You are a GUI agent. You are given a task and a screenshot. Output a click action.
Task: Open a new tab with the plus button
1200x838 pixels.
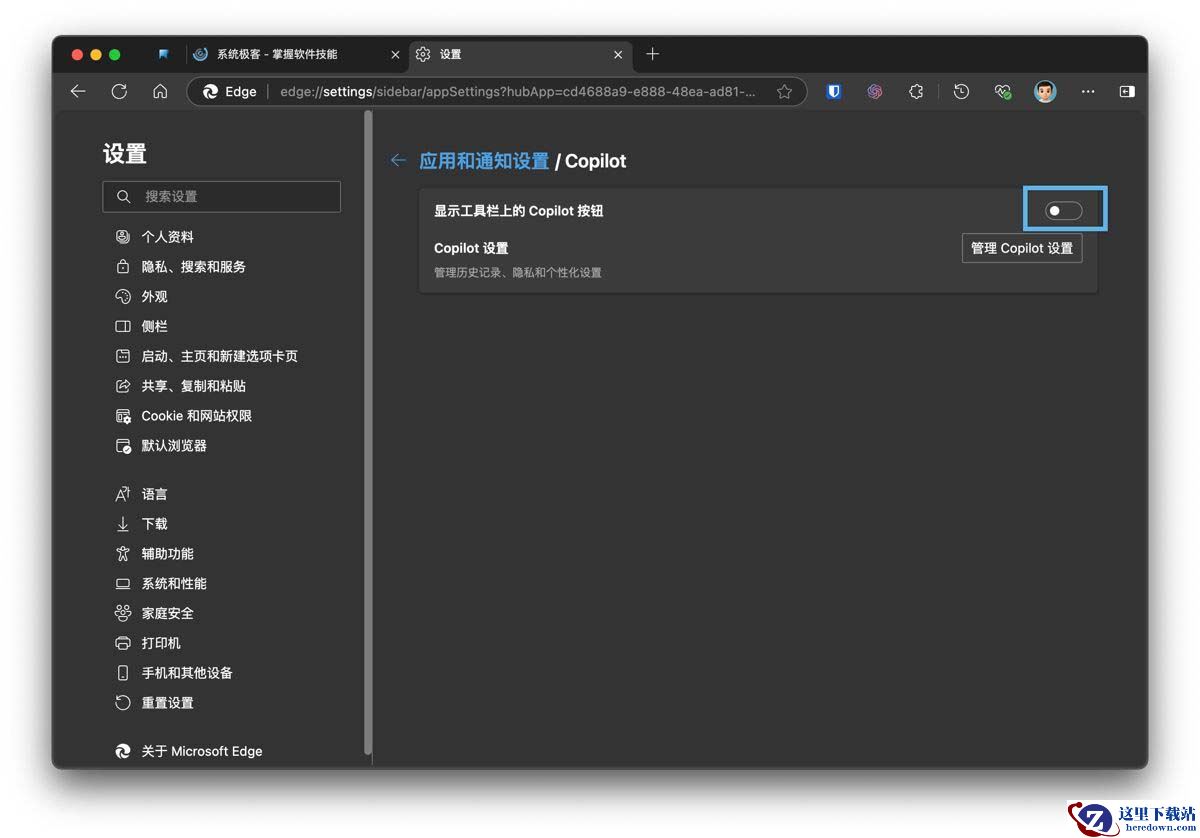(653, 54)
